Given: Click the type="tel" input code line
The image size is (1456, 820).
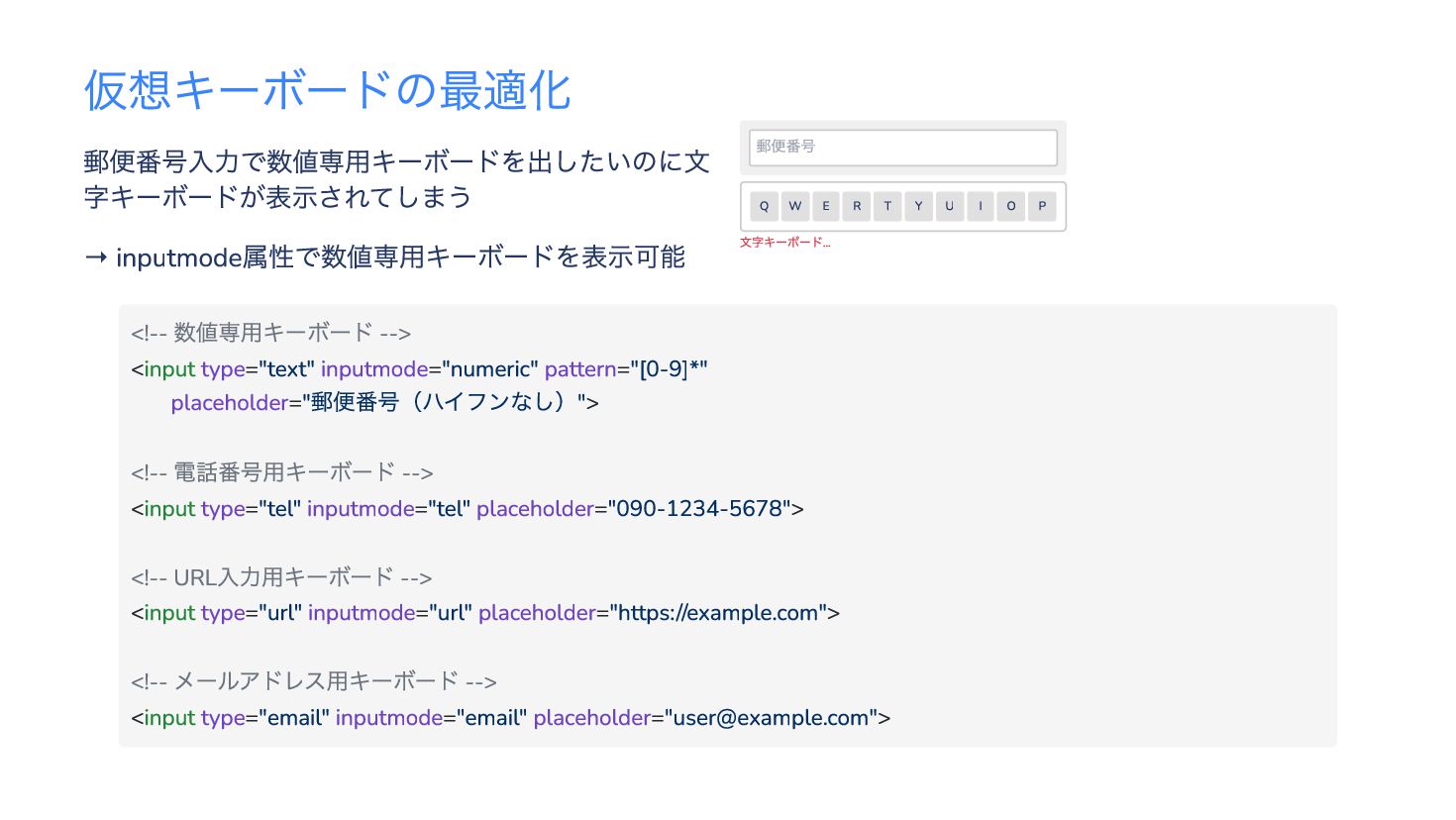Looking at the screenshot, I should pyautogui.click(x=468, y=509).
